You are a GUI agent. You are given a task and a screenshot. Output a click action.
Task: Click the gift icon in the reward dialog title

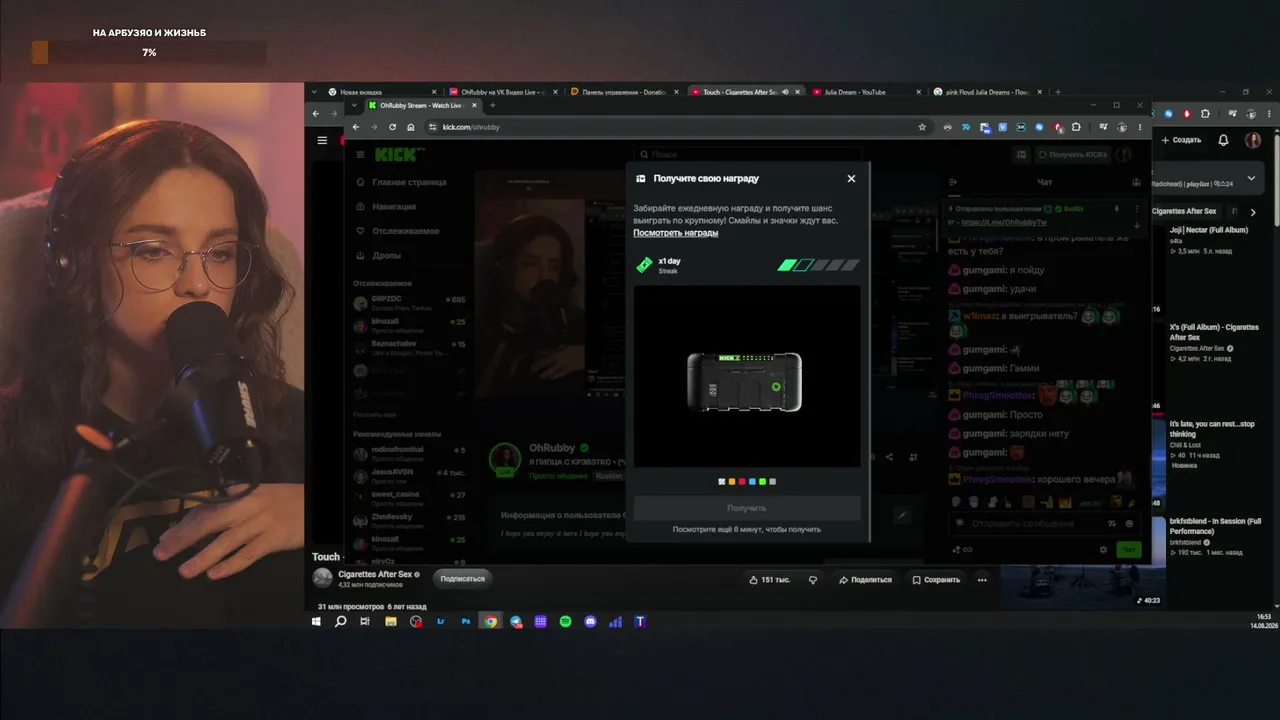[x=640, y=178]
